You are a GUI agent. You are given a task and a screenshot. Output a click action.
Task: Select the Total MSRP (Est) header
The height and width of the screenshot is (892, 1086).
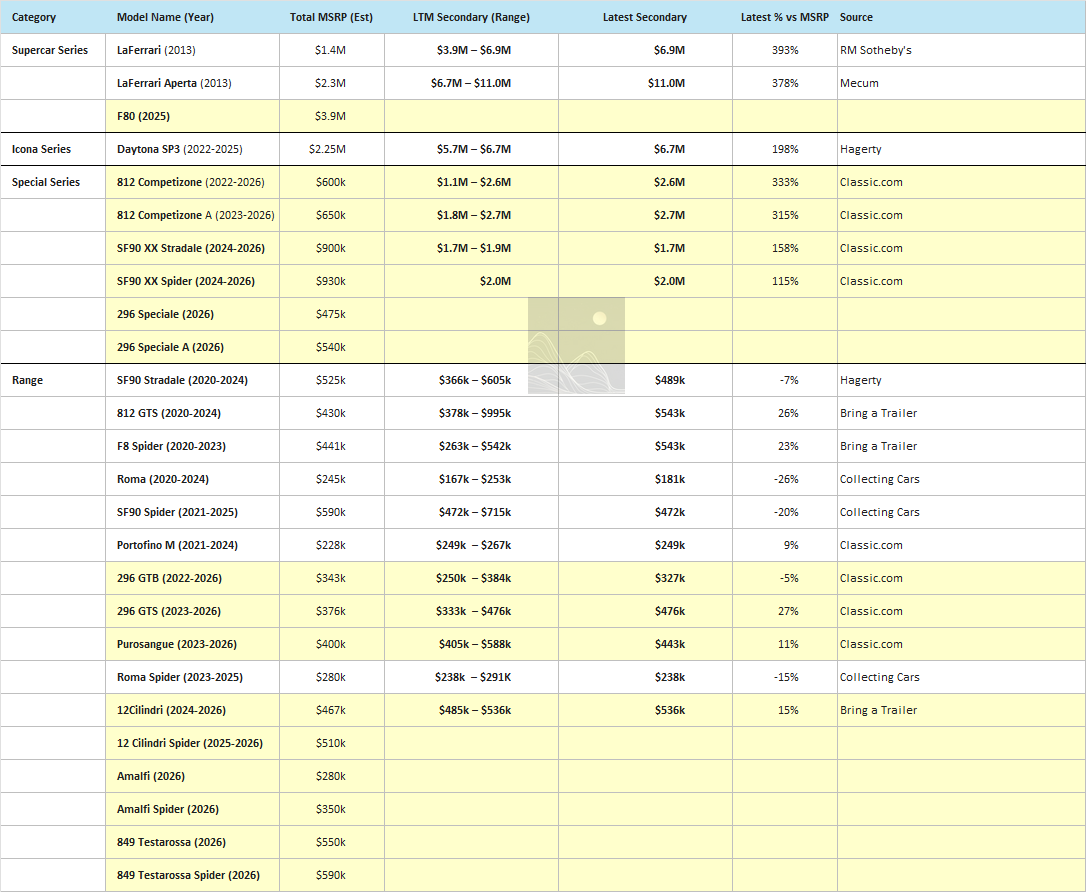click(x=331, y=17)
